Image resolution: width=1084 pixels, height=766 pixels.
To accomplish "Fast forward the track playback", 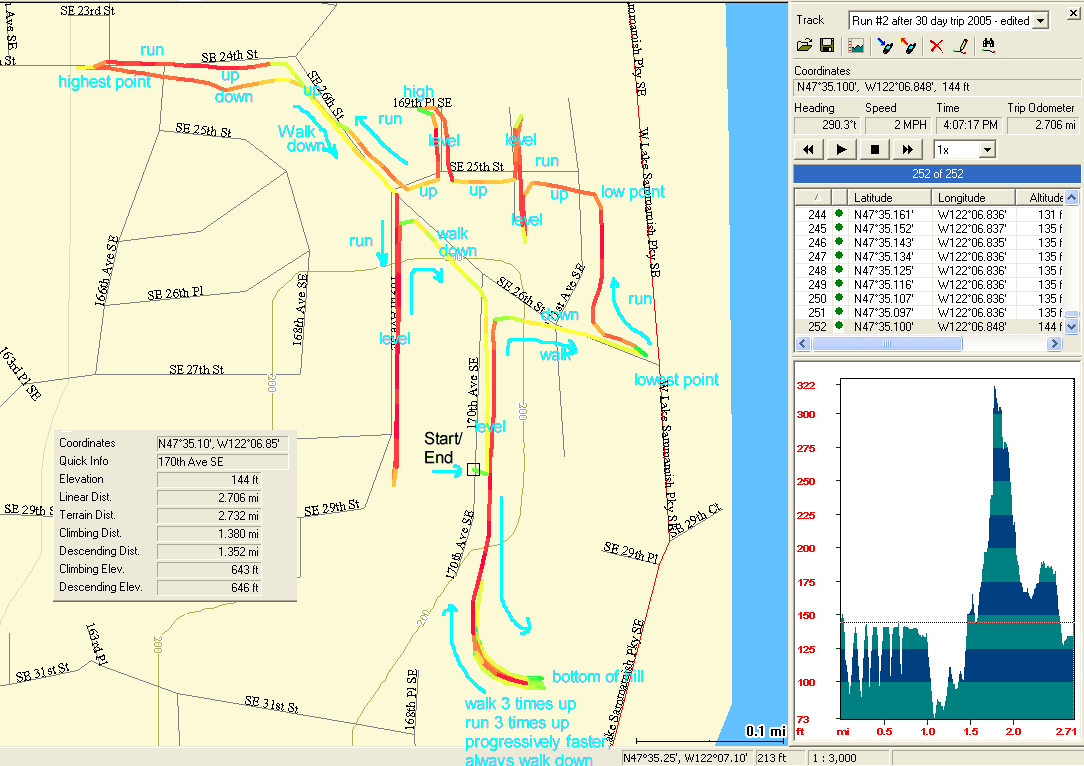I will (908, 149).
